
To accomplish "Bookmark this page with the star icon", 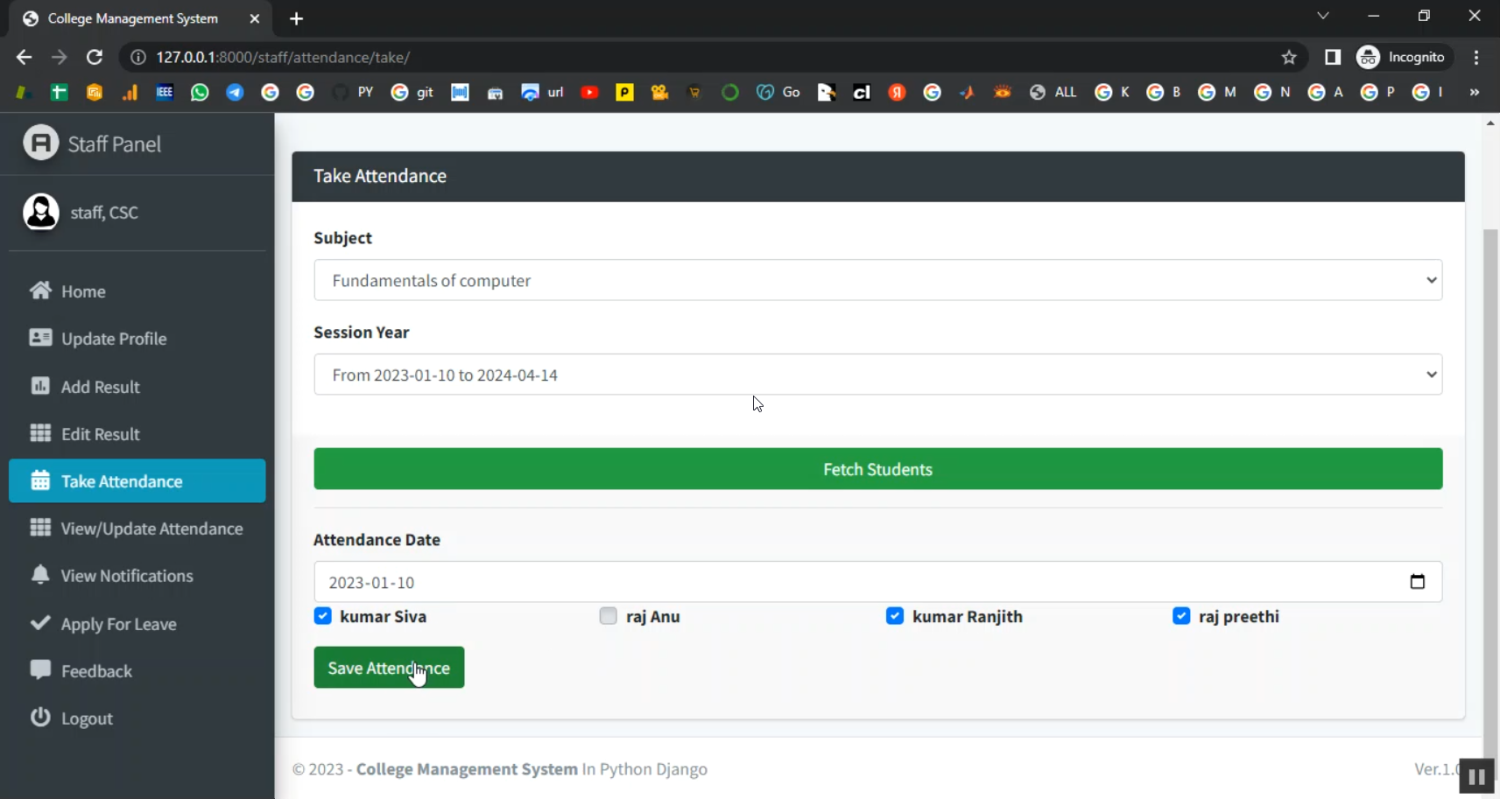I will tap(1289, 58).
